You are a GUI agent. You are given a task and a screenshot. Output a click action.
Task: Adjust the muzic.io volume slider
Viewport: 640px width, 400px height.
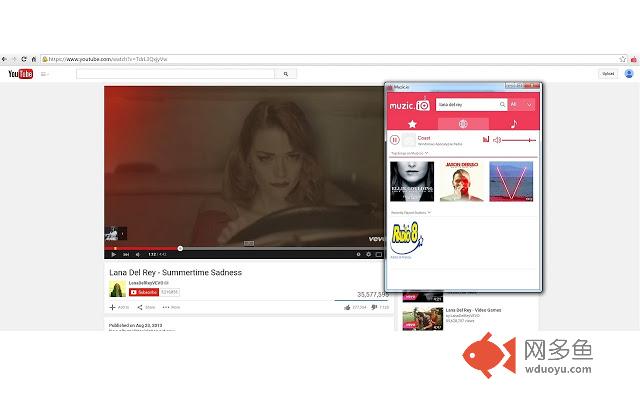point(519,140)
